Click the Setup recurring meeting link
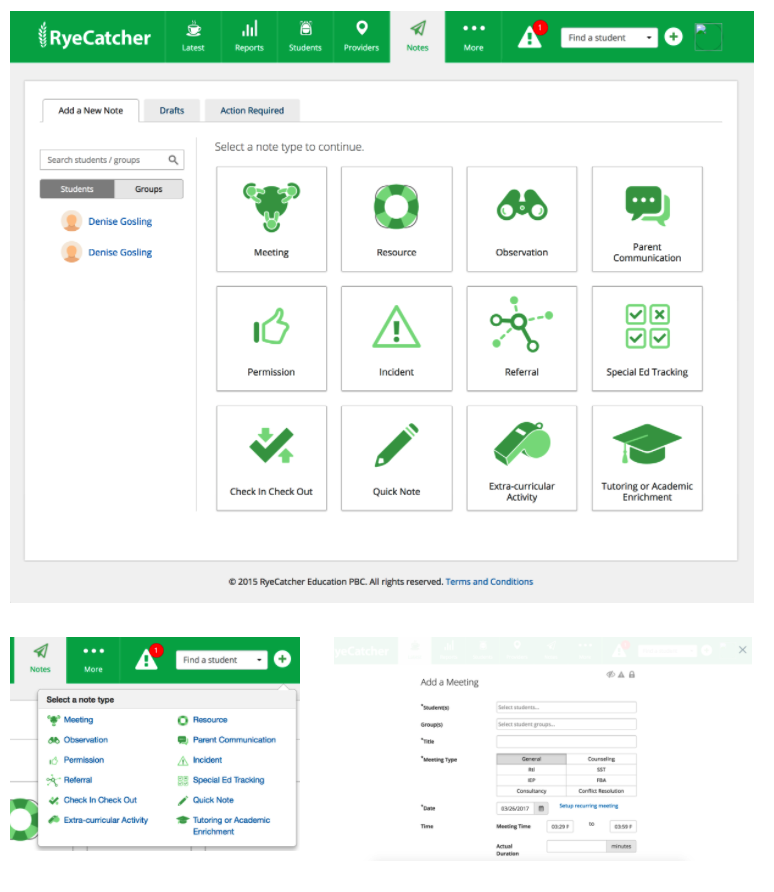The width and height of the screenshot is (774, 892). click(x=588, y=806)
